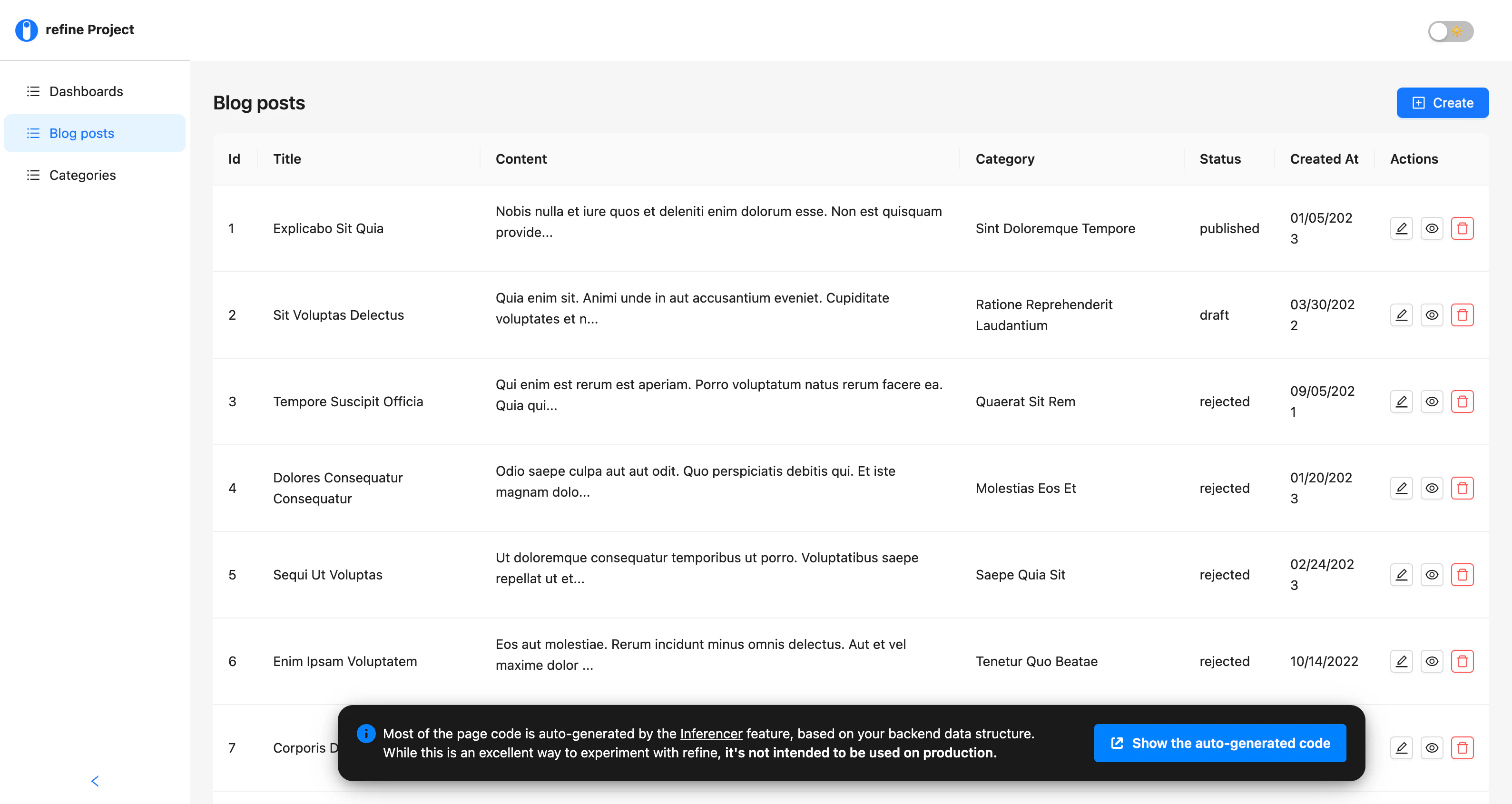1512x804 pixels.
Task: Click the refine Project logo icon
Action: (27, 30)
